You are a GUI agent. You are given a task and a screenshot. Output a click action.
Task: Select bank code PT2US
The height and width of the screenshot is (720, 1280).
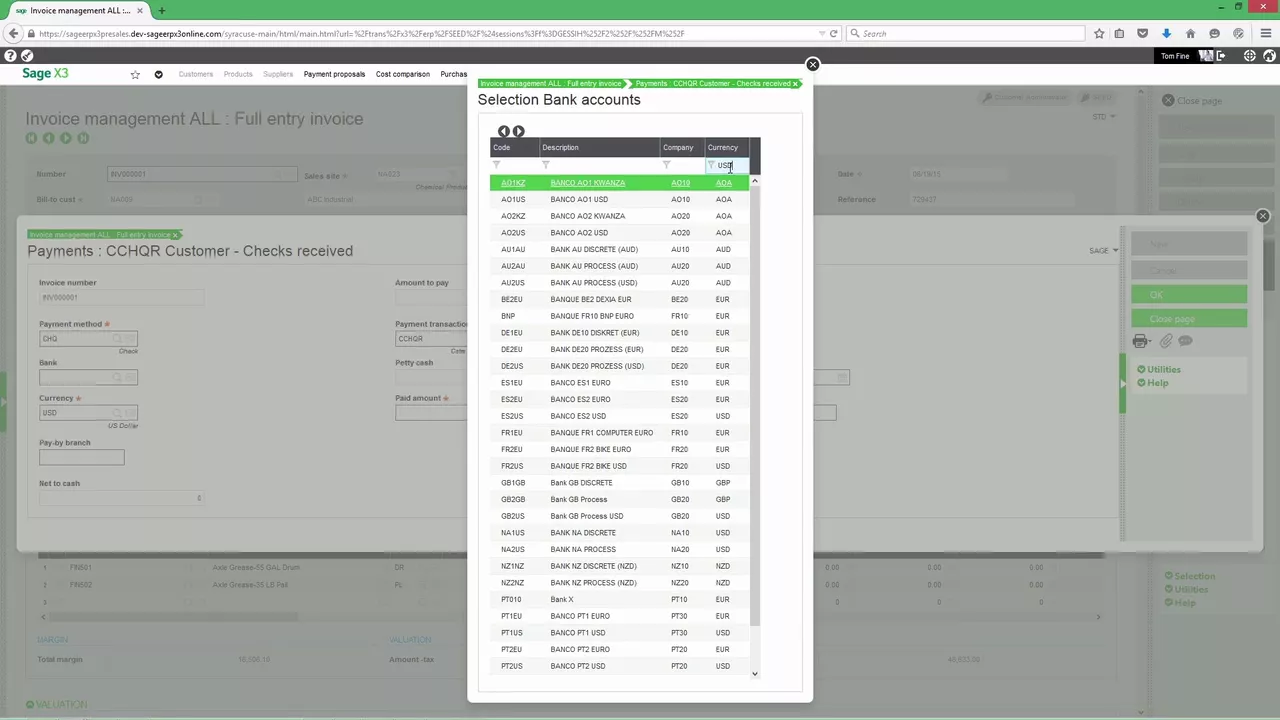click(512, 666)
